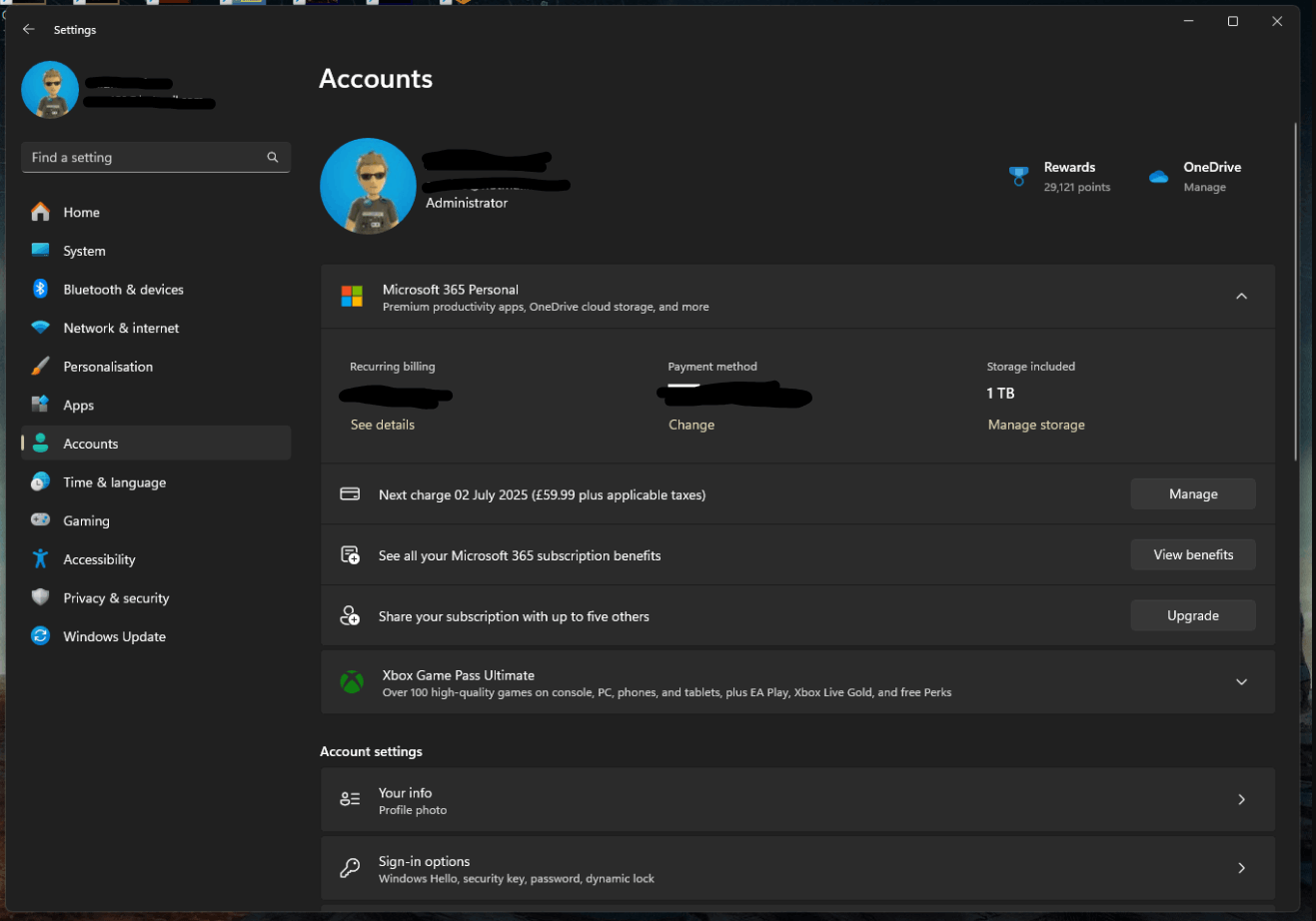1316x921 pixels.
Task: Click the back arrow in Settings
Action: pyautogui.click(x=29, y=30)
